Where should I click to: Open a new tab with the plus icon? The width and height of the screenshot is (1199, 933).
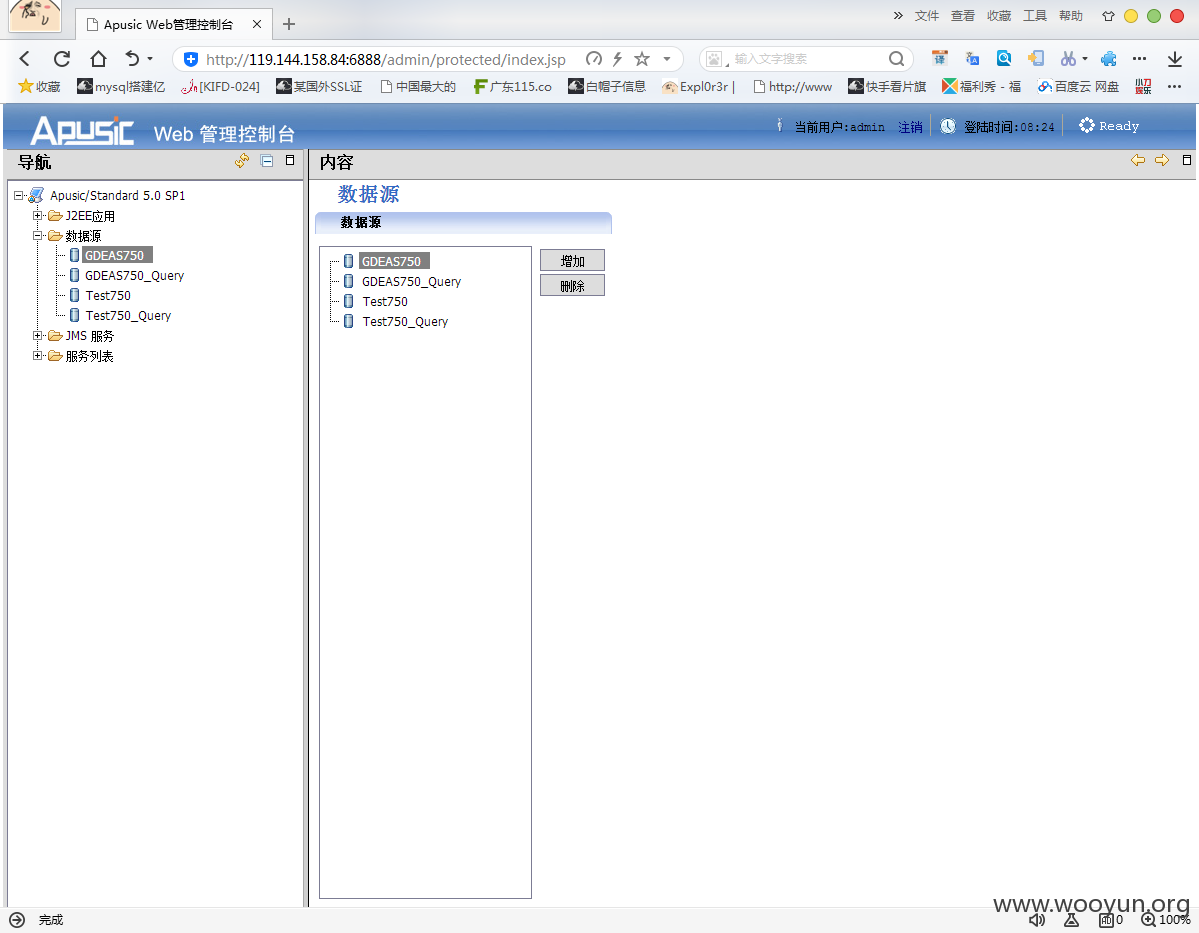click(288, 24)
